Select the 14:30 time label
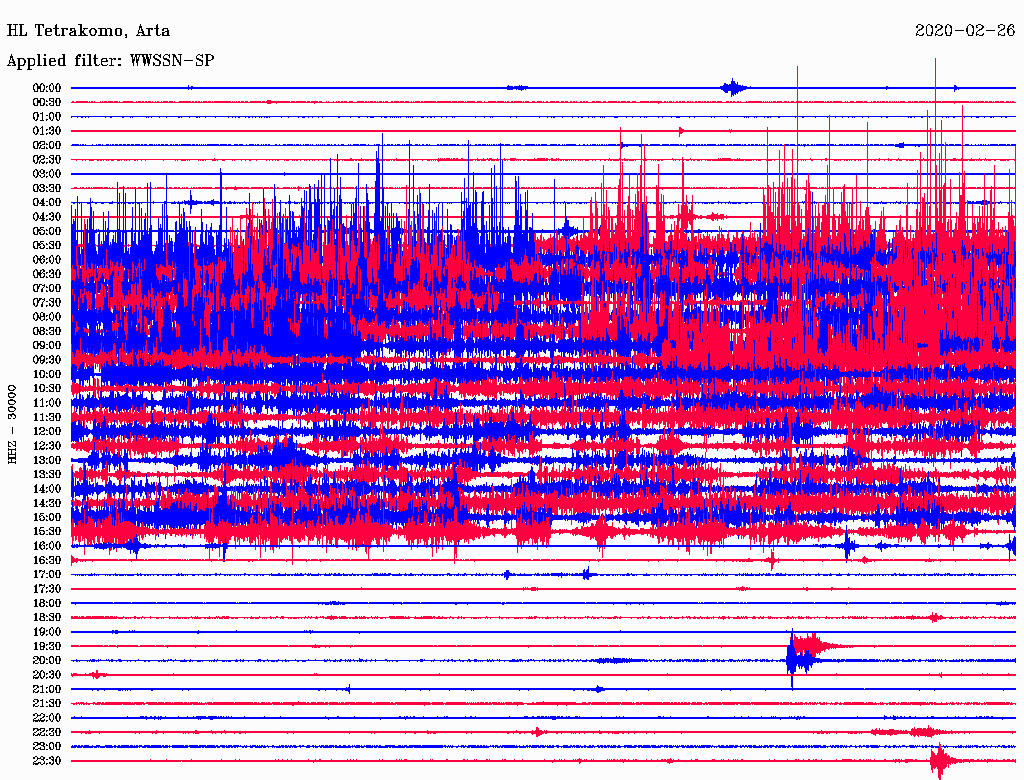The image size is (1024, 780). 47,503
